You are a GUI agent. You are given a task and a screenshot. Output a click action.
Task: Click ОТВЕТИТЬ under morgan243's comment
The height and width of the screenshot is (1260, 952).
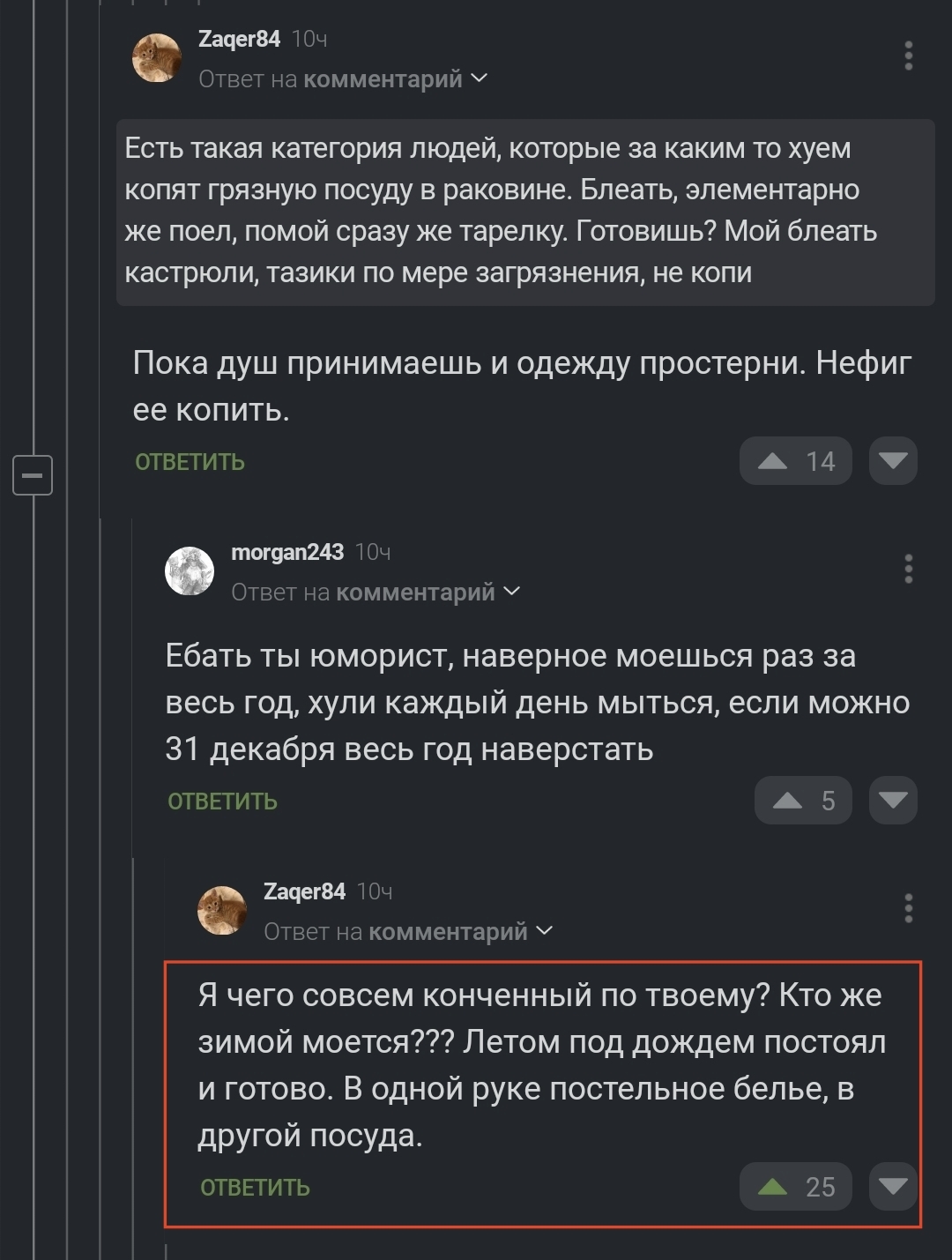point(222,801)
